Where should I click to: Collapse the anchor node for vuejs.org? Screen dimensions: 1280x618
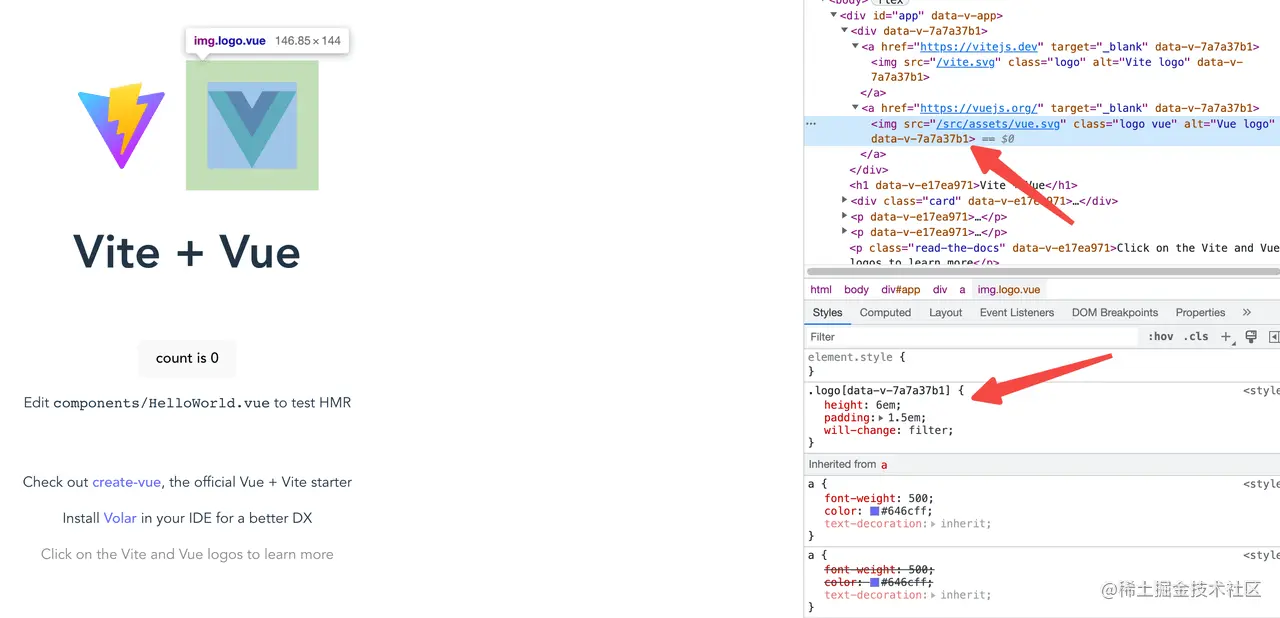click(855, 108)
